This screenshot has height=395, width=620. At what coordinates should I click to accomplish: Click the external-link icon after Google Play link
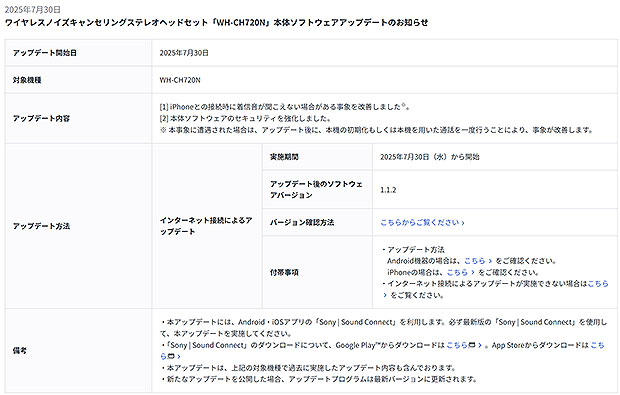pos(472,345)
